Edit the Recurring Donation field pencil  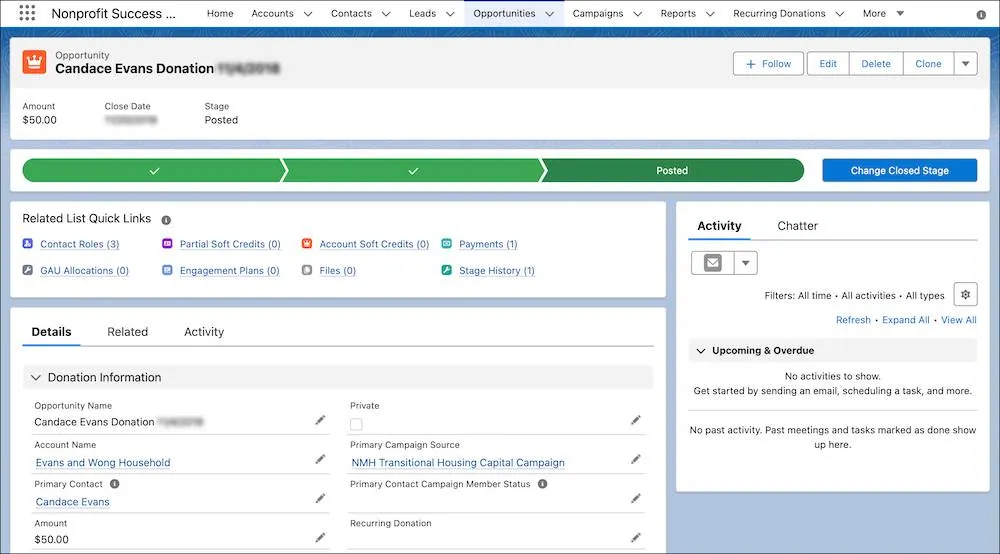[636, 538]
